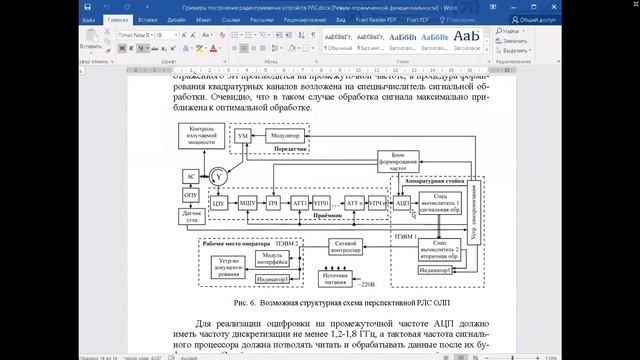The image size is (640, 360).
Task: Apply the red font color
Action: coord(213,49)
